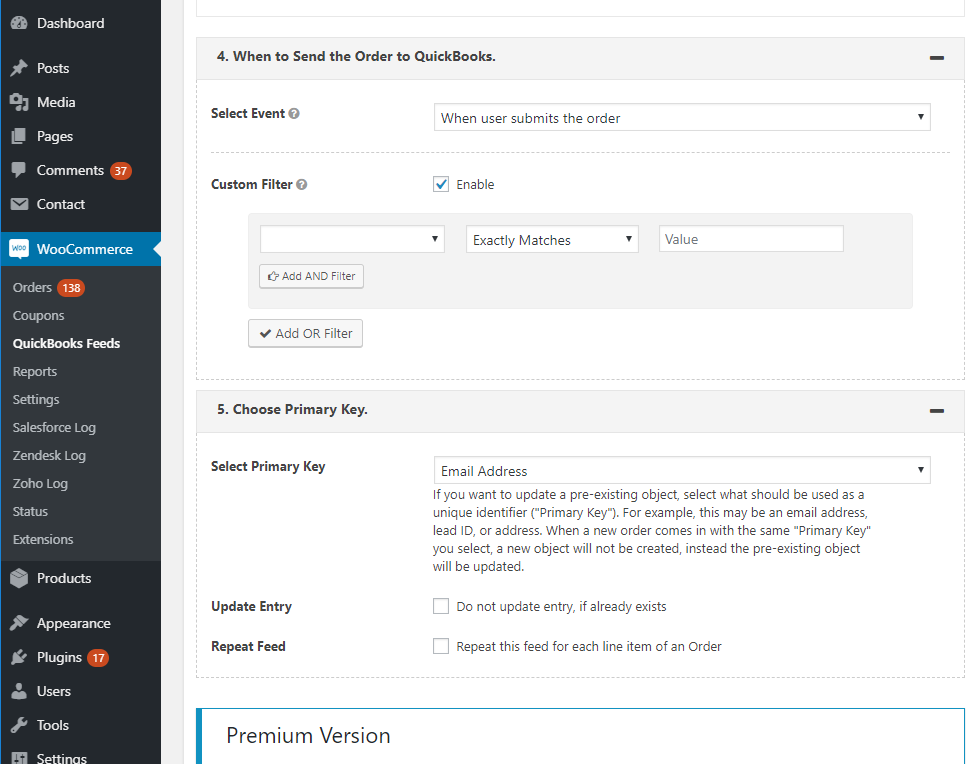Click the 138 orders count badge

[x=71, y=288]
